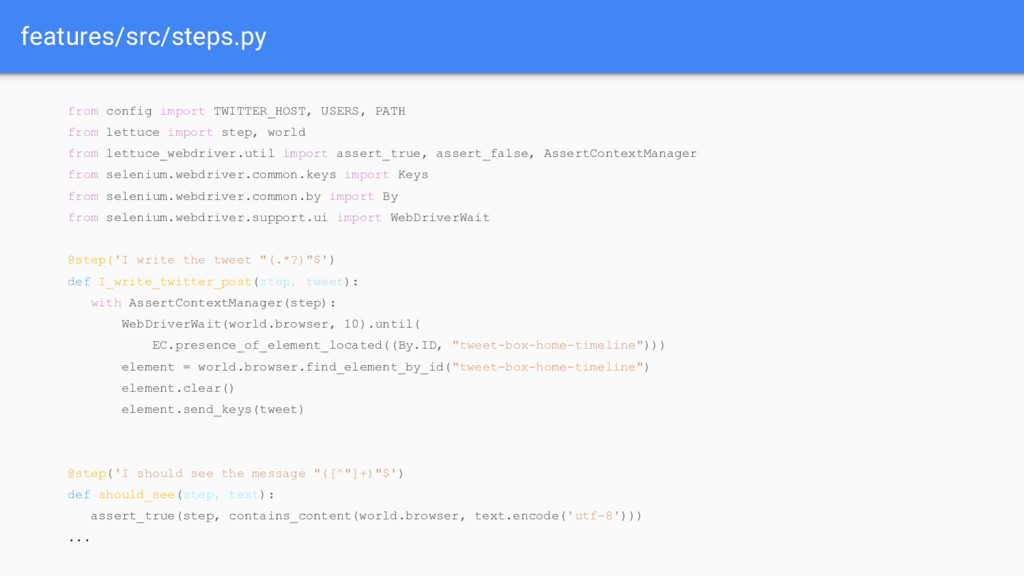Click the tweet parameter in function definition
This screenshot has height=576, width=1024.
click(x=325, y=281)
